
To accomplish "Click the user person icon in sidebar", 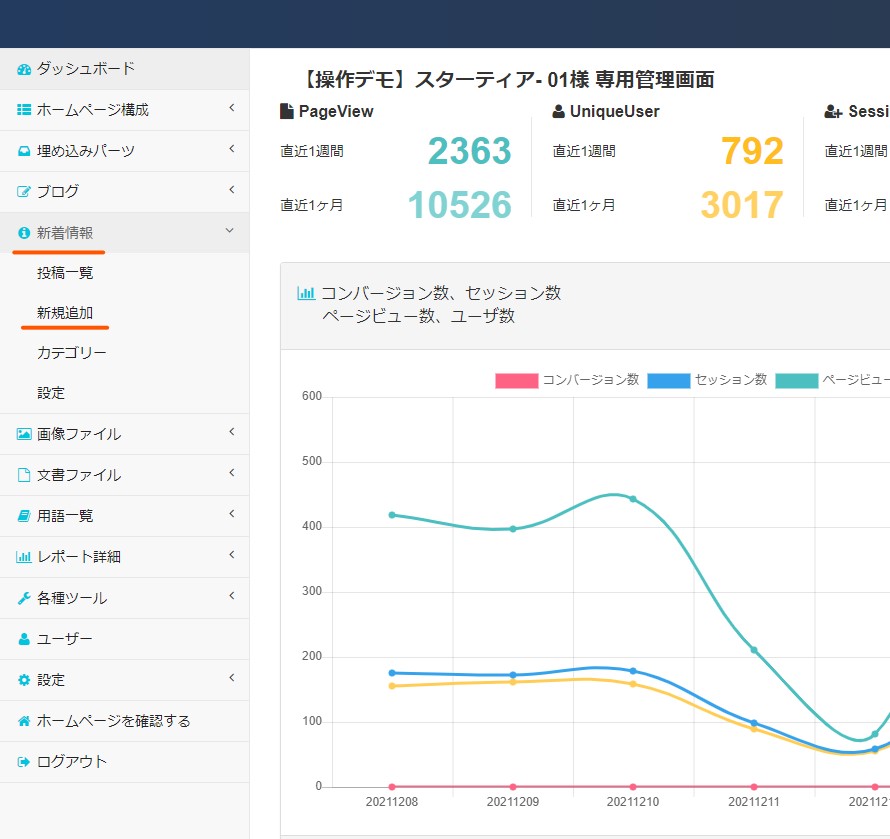I will click(x=24, y=639).
